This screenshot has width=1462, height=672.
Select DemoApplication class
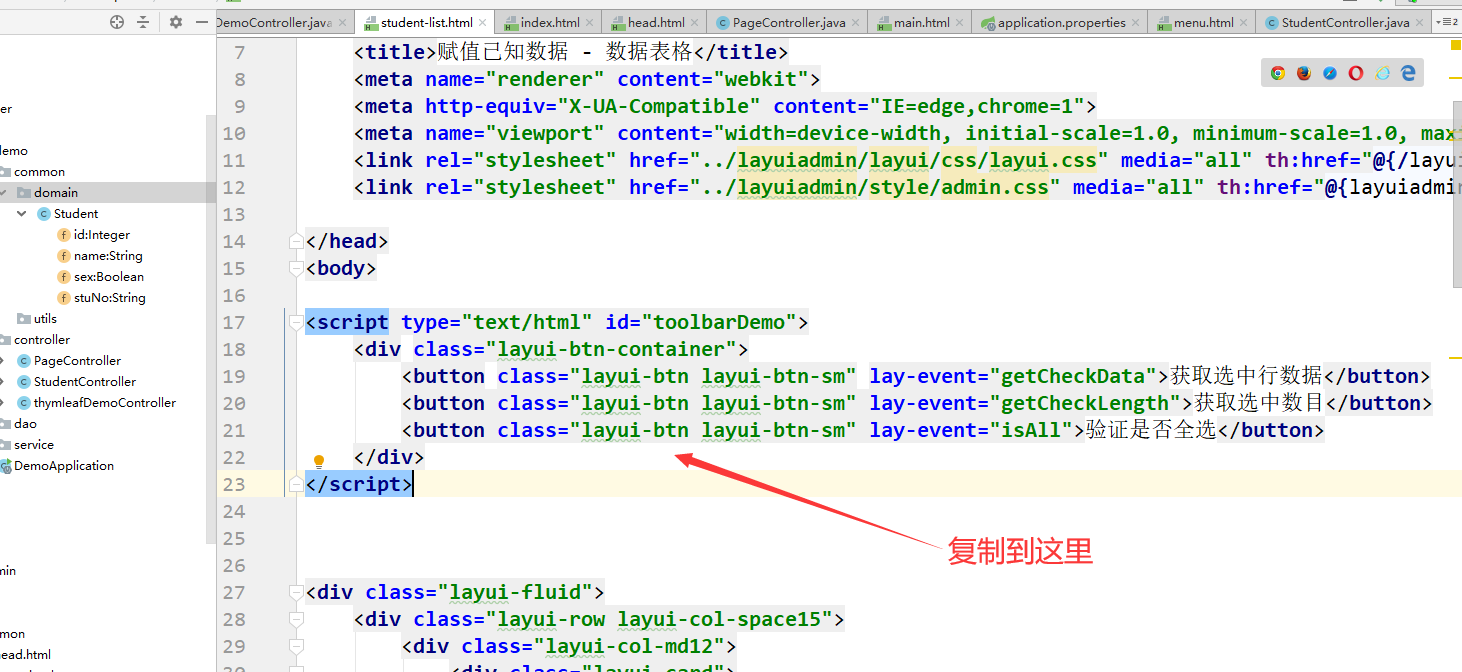coord(64,466)
